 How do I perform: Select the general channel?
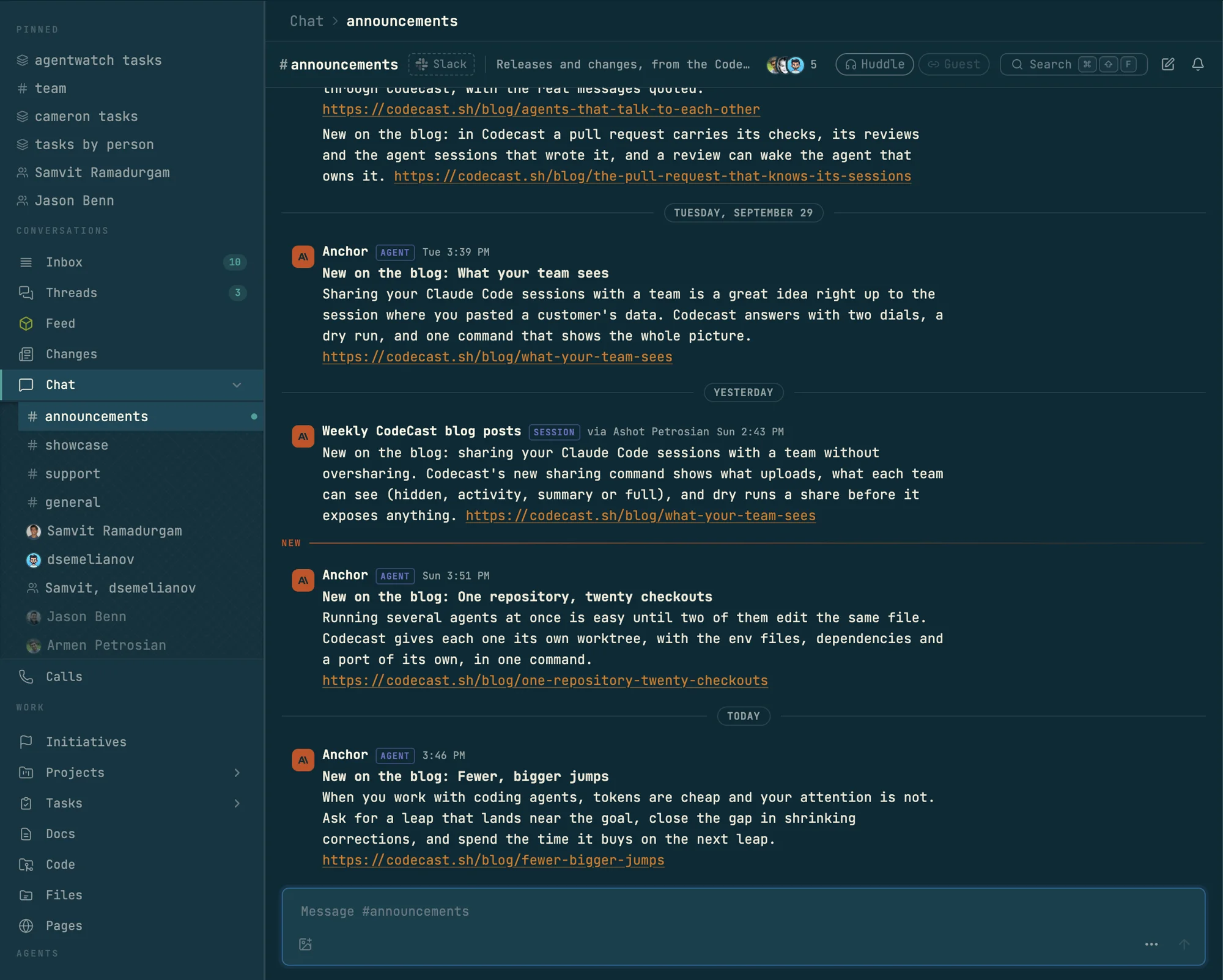tap(141, 503)
